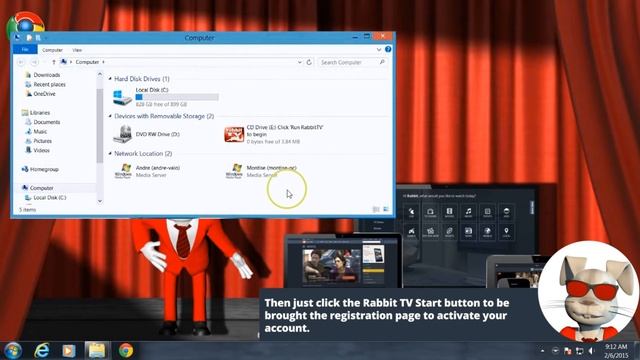Expand the ribbon with the chevron
Image resolution: width=640 pixels, height=360 pixels.
(x=379, y=49)
